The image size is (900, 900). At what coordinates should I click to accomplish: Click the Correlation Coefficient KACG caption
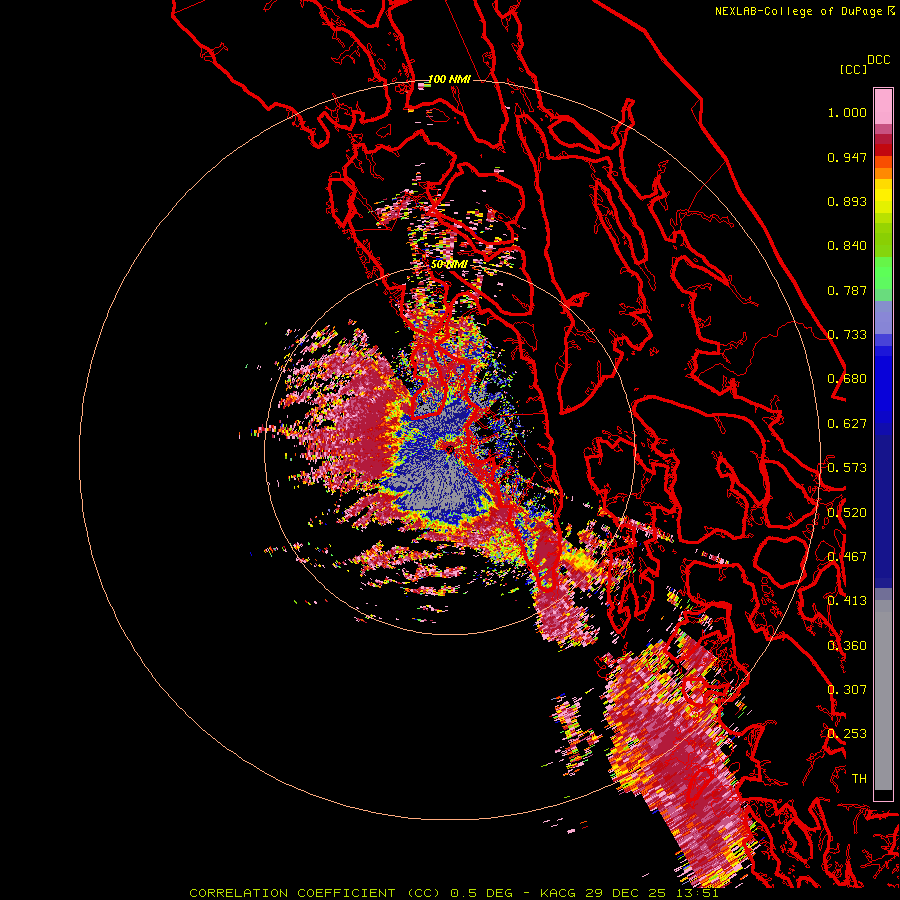[453, 893]
